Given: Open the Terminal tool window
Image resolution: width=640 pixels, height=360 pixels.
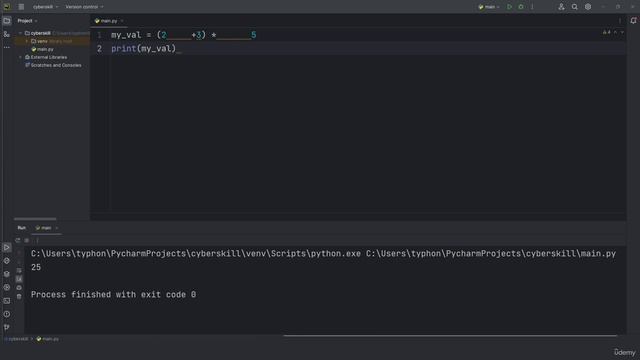Looking at the screenshot, I should pos(7,301).
